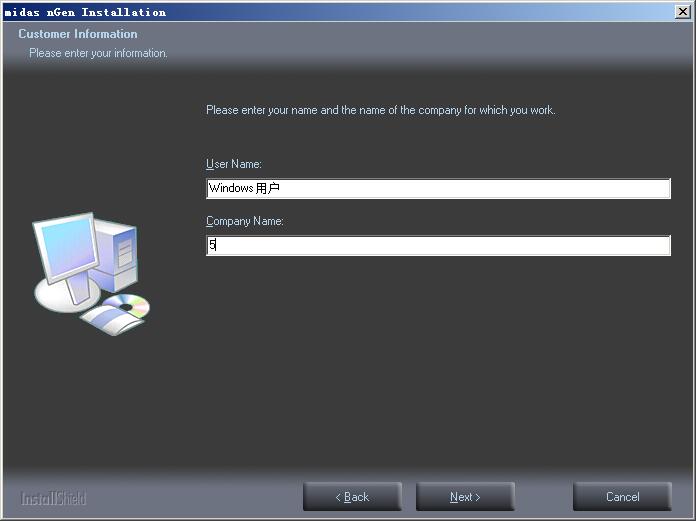Viewport: 696px width, 521px height.
Task: Click the 'Customer Information' heading
Action: click(78, 34)
